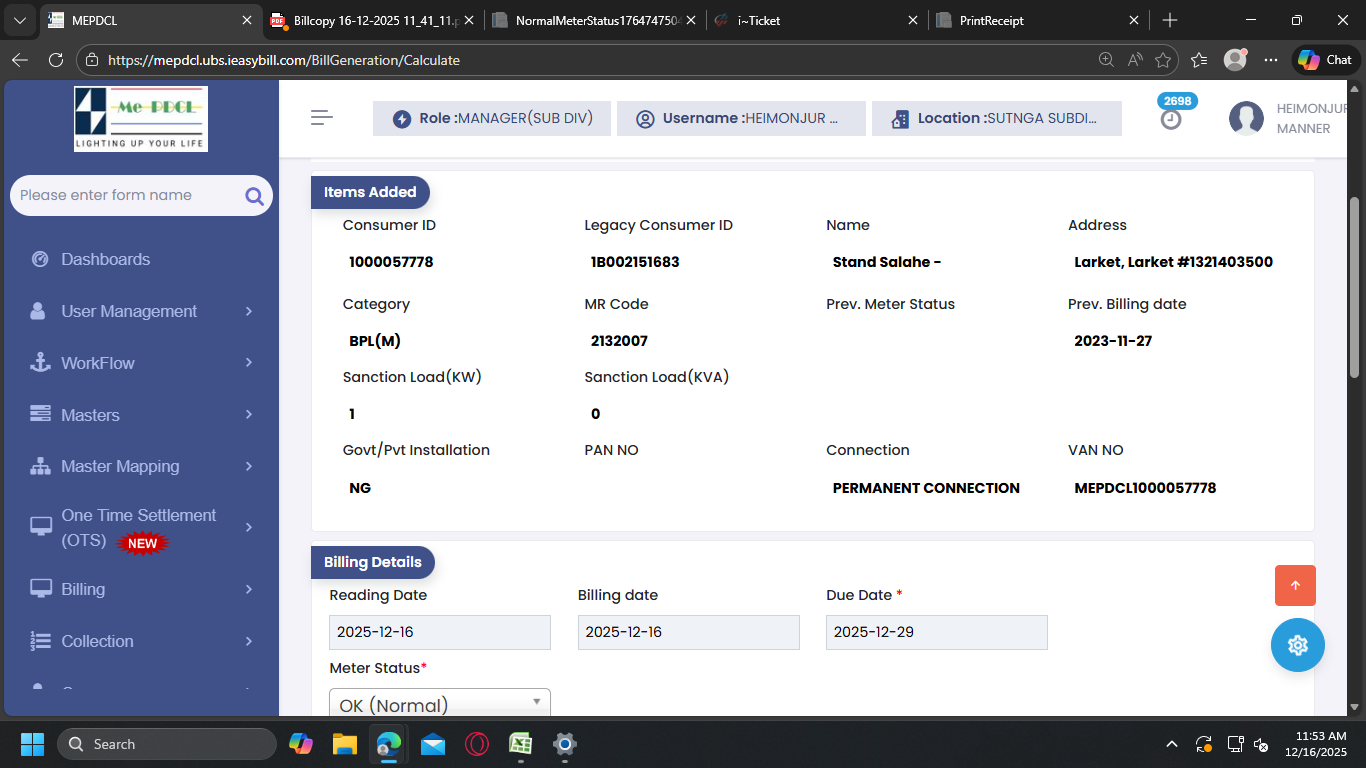Image resolution: width=1366 pixels, height=768 pixels.
Task: Open the blue settings gear button
Action: point(1298,645)
